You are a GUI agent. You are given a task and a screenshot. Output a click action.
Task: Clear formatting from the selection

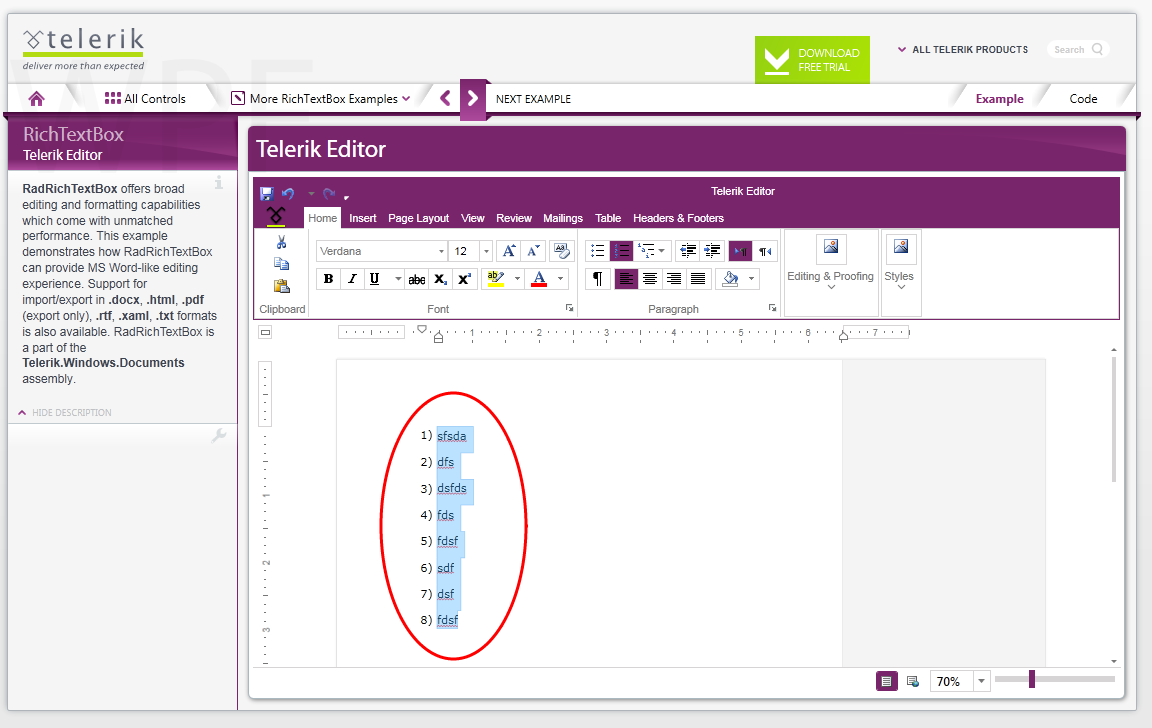pyautogui.click(x=561, y=251)
